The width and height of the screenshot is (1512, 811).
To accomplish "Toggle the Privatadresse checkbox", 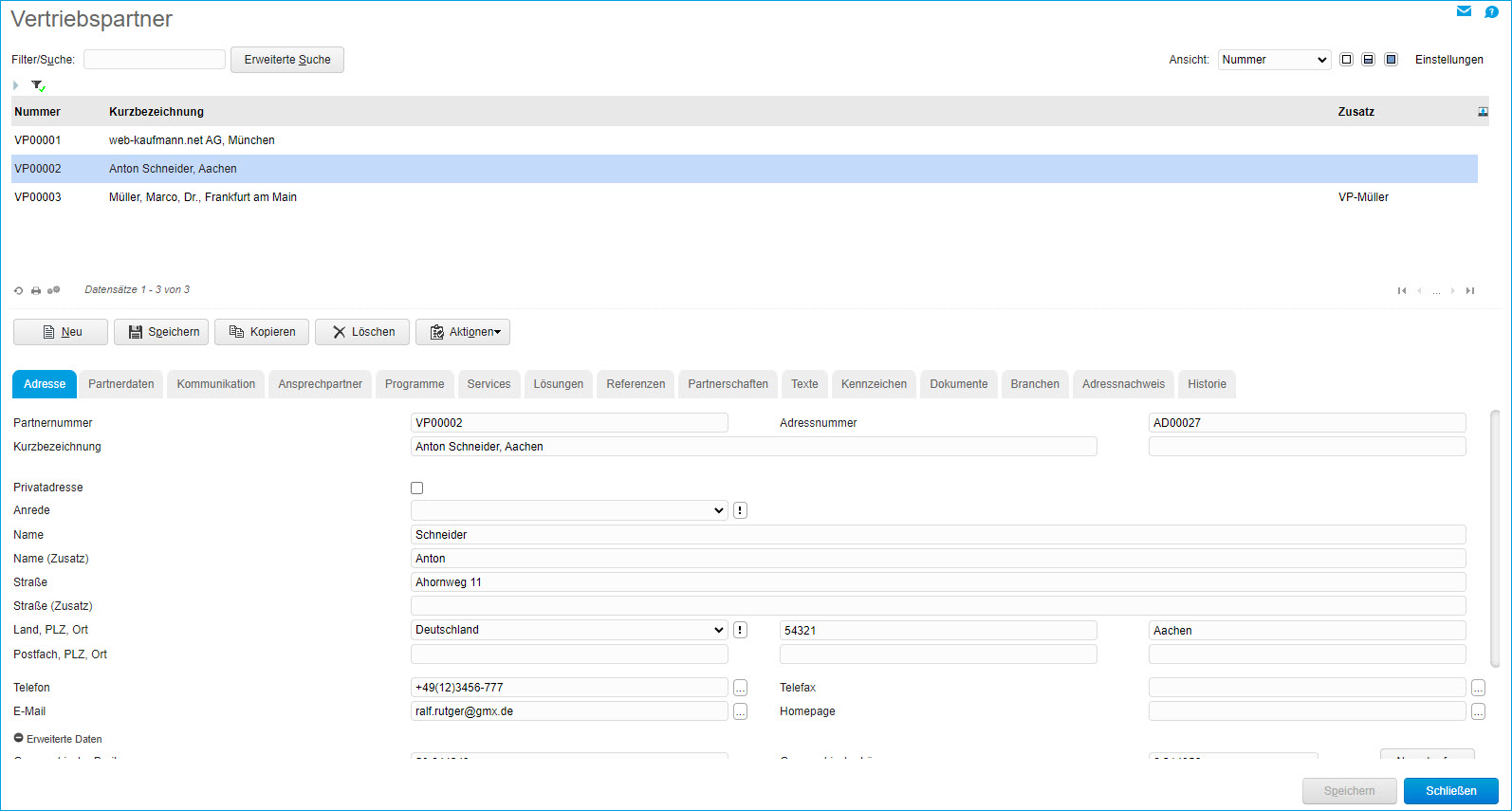I will (416, 488).
